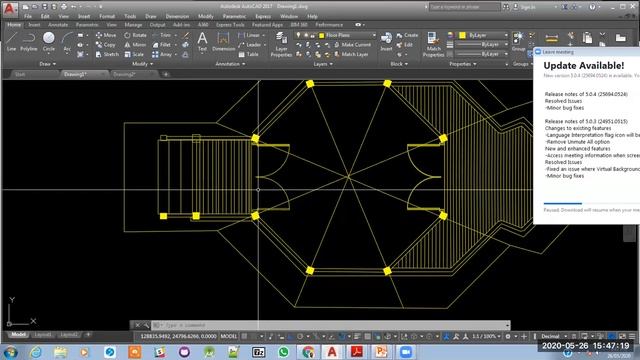Activate the Trim command
Image resolution: width=640 pixels, height=360 pixels.
click(x=162, y=35)
